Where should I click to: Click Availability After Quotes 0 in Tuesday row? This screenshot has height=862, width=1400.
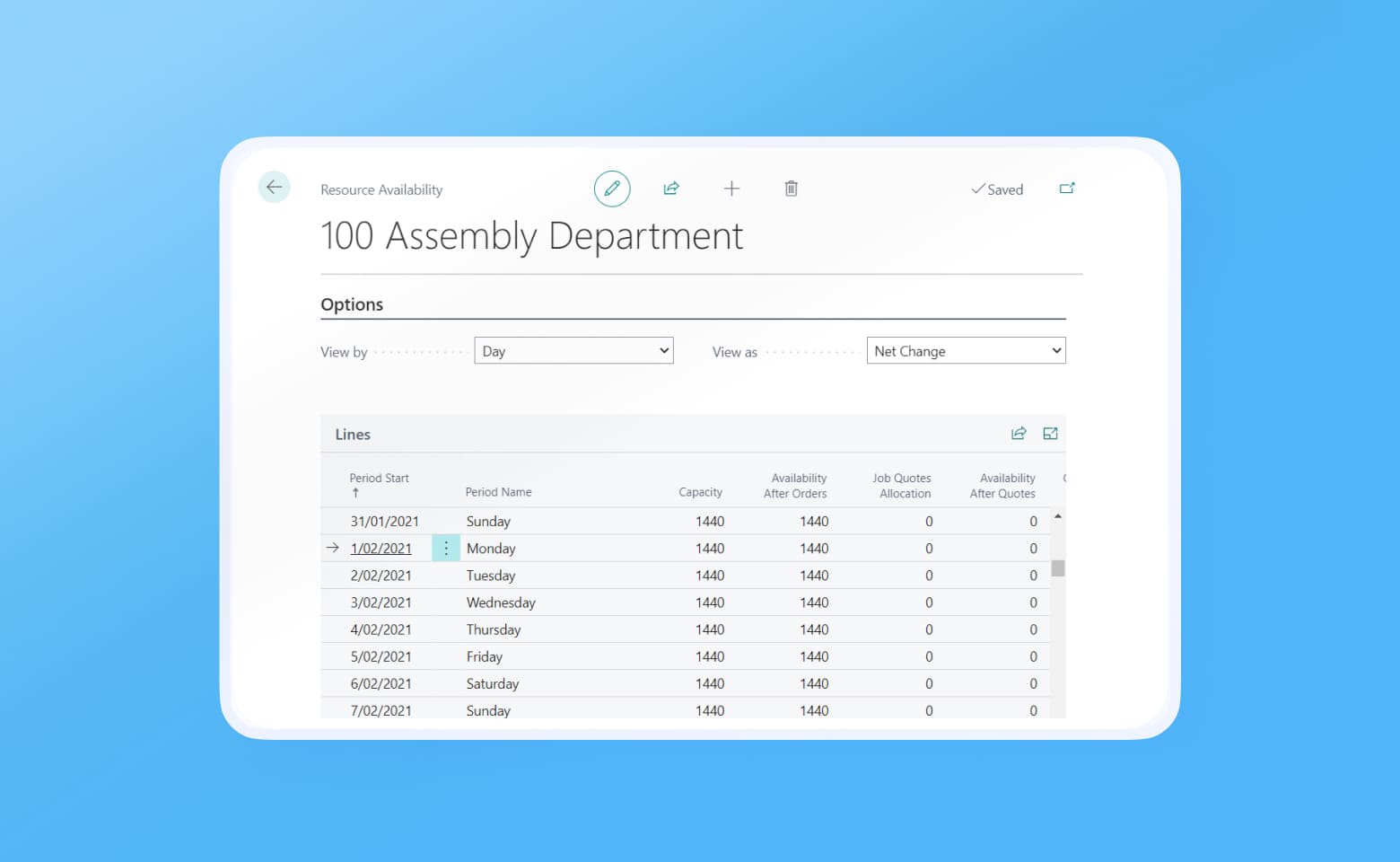tap(1033, 576)
